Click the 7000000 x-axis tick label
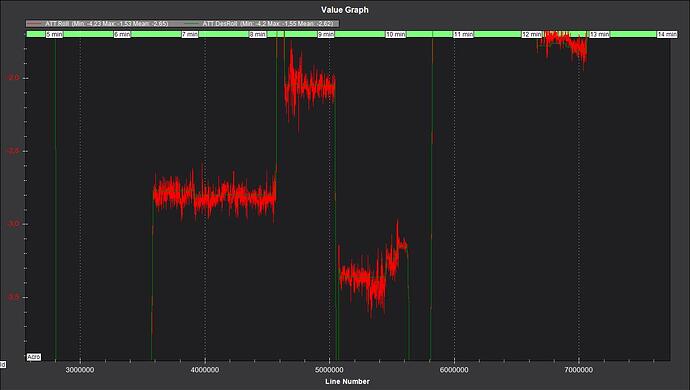 coord(579,370)
